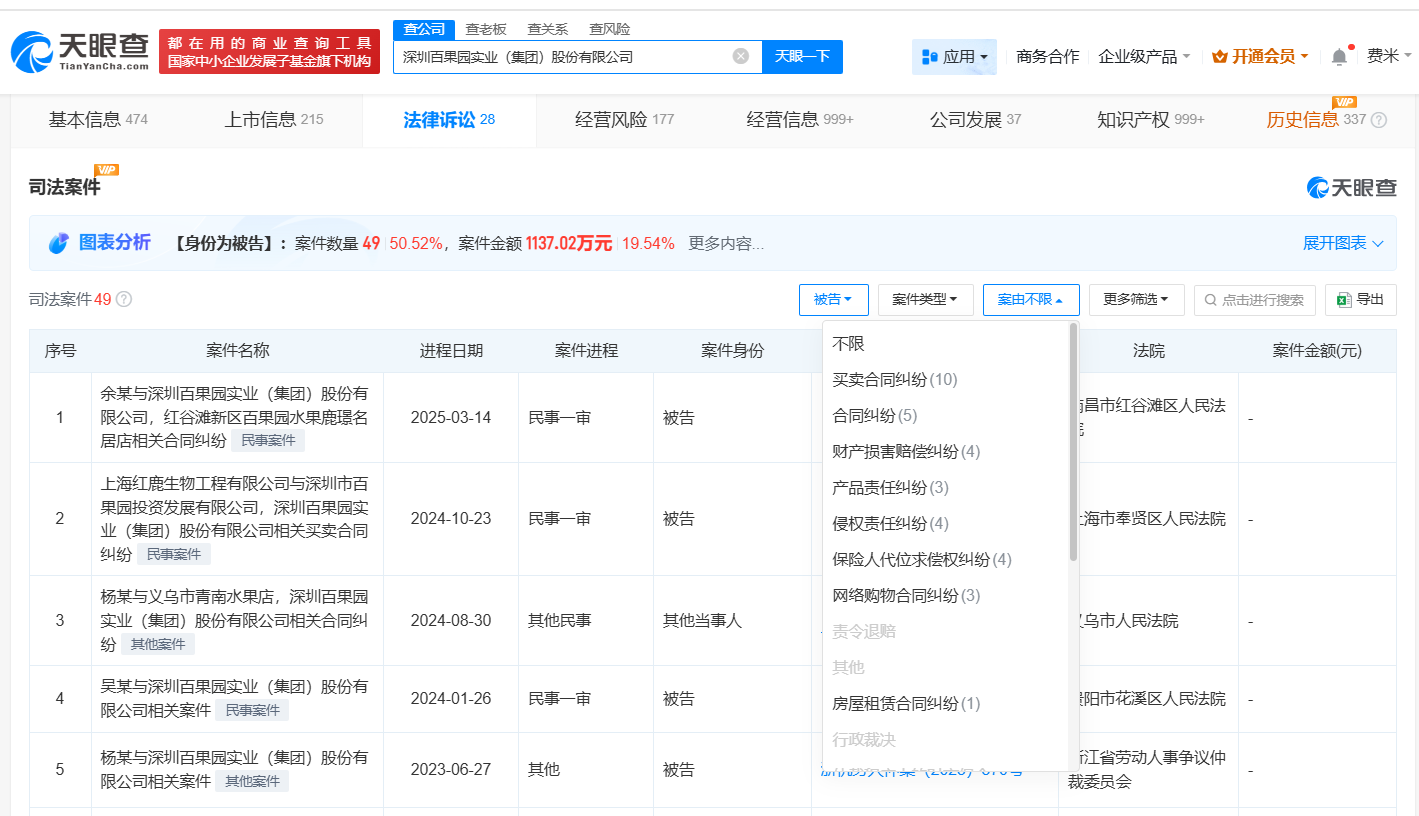The height and width of the screenshot is (816, 1419).
Task: Switch to the 查老板 tab
Action: (486, 29)
